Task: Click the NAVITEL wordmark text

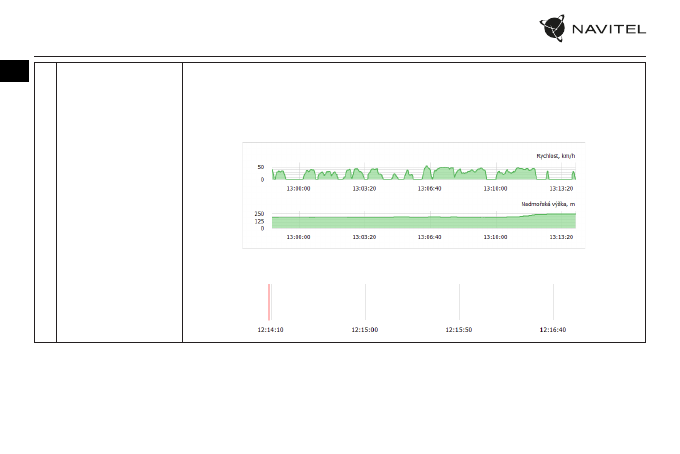Action: tap(609, 29)
